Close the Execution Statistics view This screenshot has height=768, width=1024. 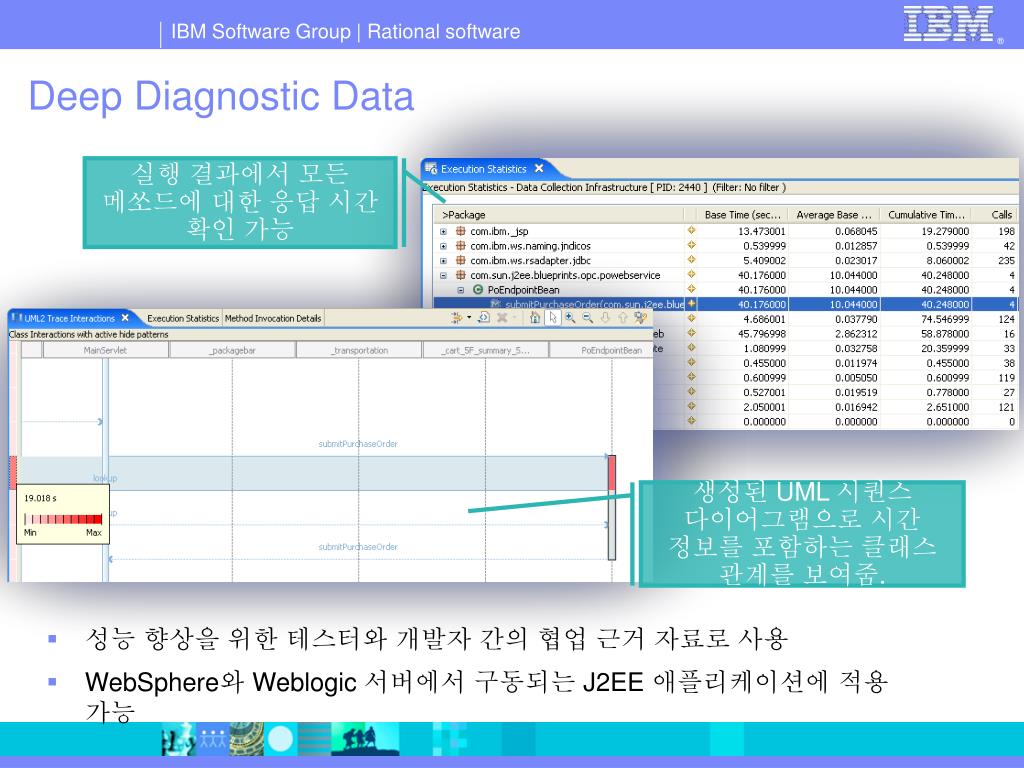coord(539,168)
